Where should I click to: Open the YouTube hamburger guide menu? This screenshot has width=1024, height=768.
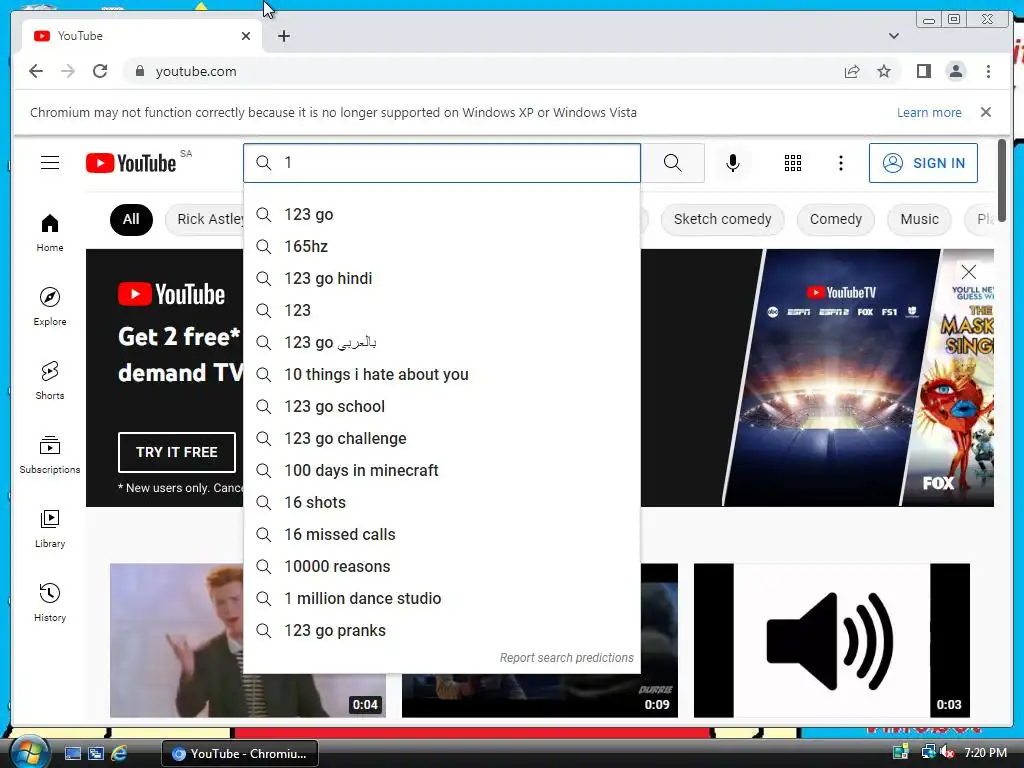click(50, 163)
